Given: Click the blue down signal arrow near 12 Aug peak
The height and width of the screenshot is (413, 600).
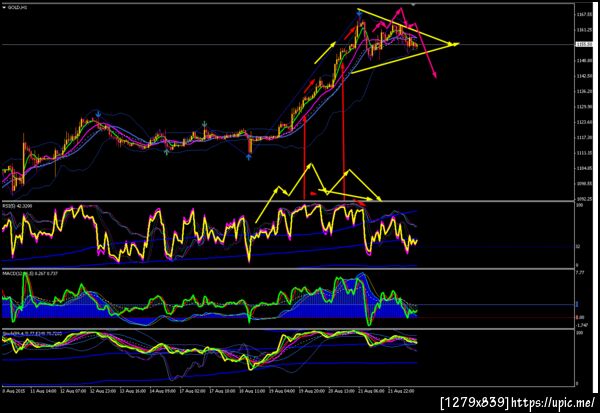Looking at the screenshot, I should coord(99,114).
